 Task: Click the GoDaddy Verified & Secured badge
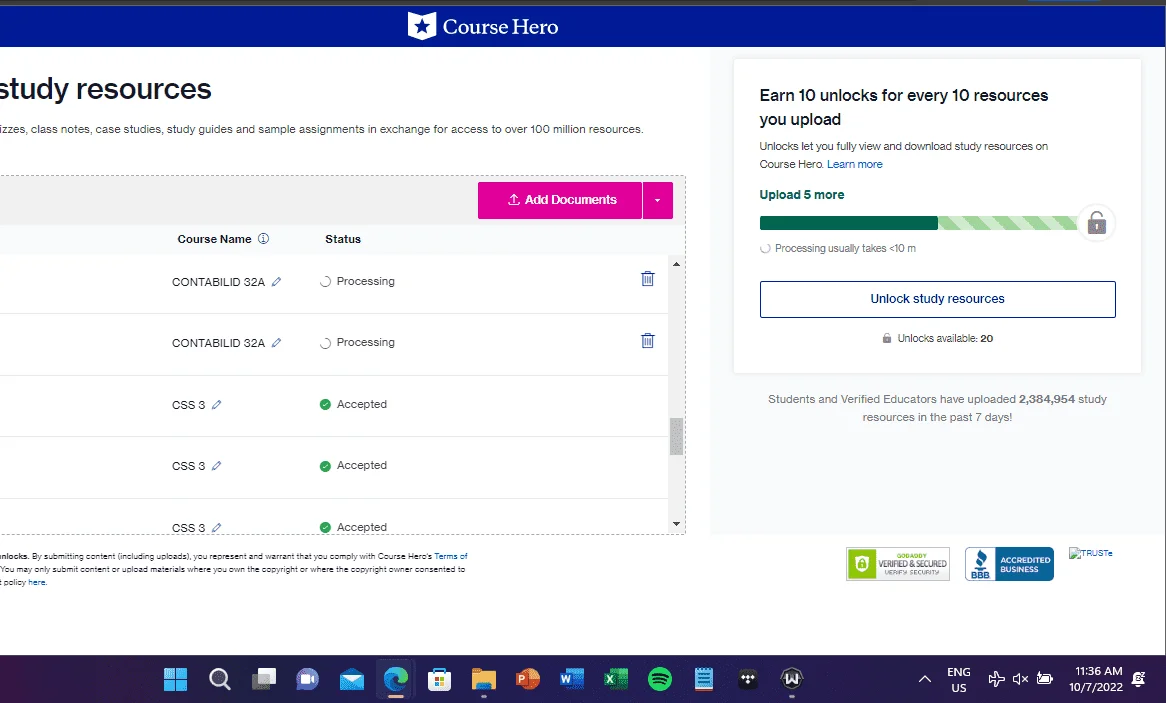pos(898,564)
